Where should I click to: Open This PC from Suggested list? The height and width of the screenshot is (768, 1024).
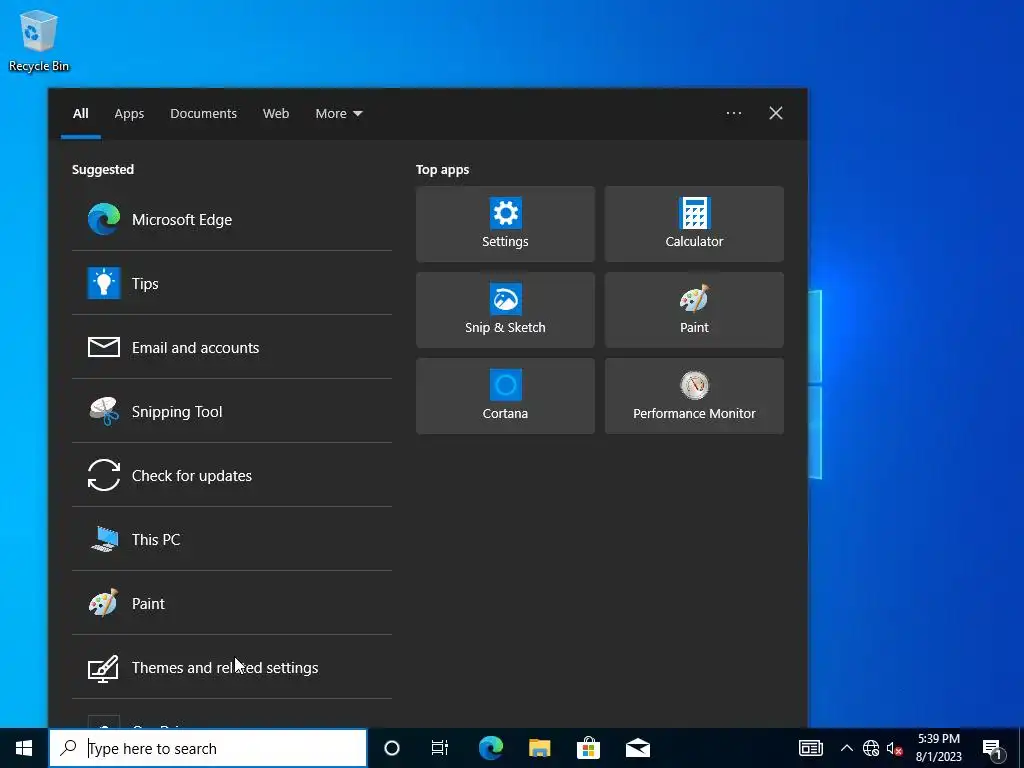point(231,539)
